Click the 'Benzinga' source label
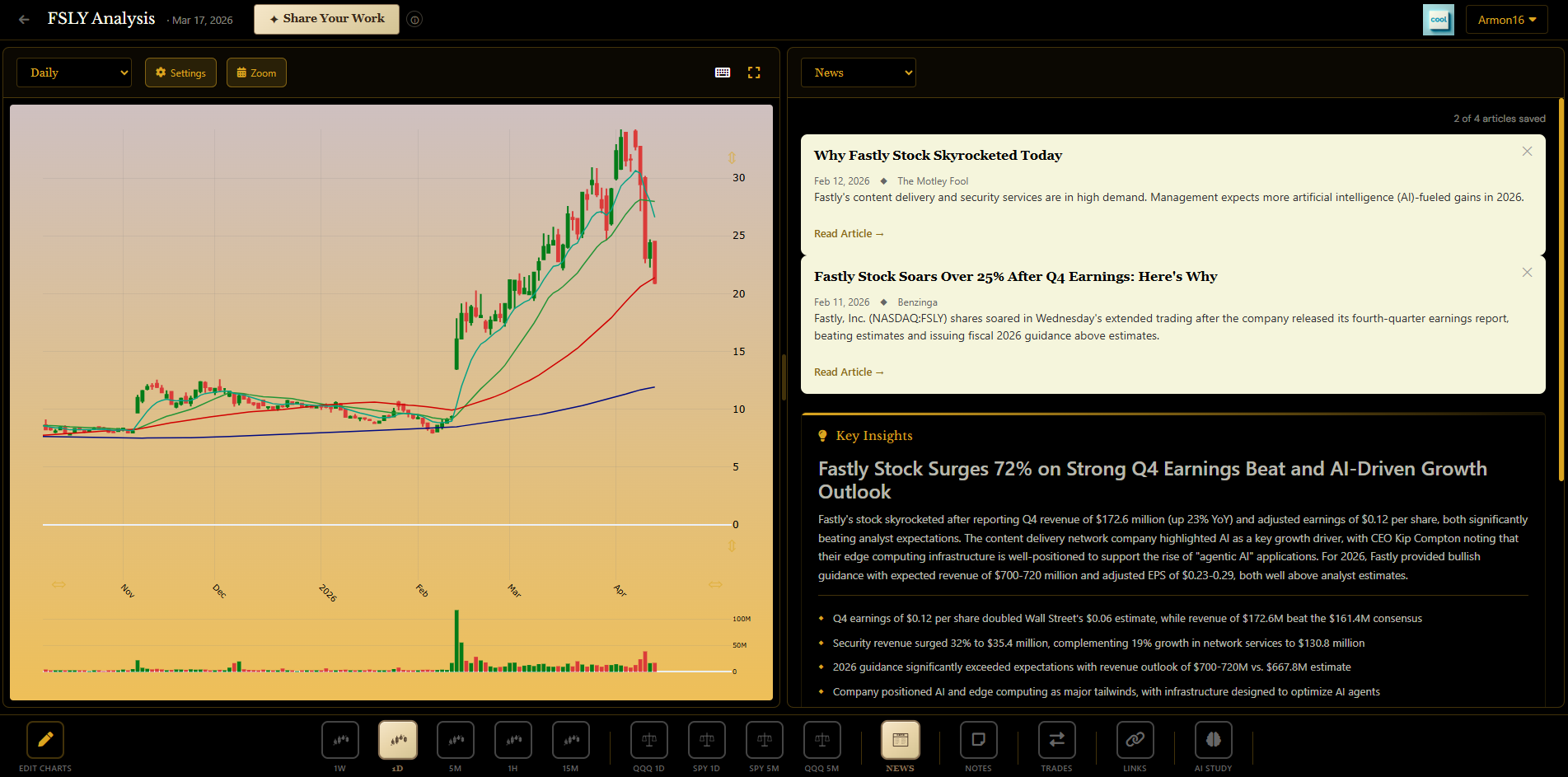 point(917,302)
